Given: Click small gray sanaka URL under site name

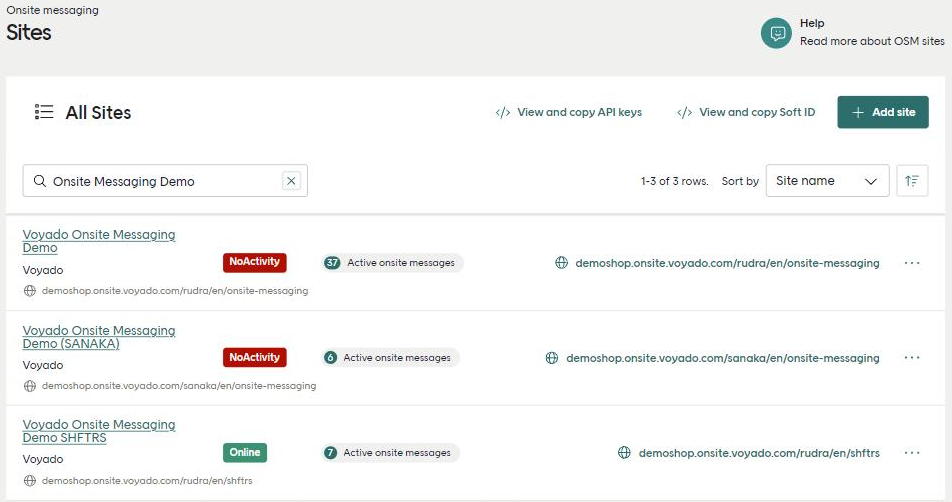Looking at the screenshot, I should [x=179, y=386].
